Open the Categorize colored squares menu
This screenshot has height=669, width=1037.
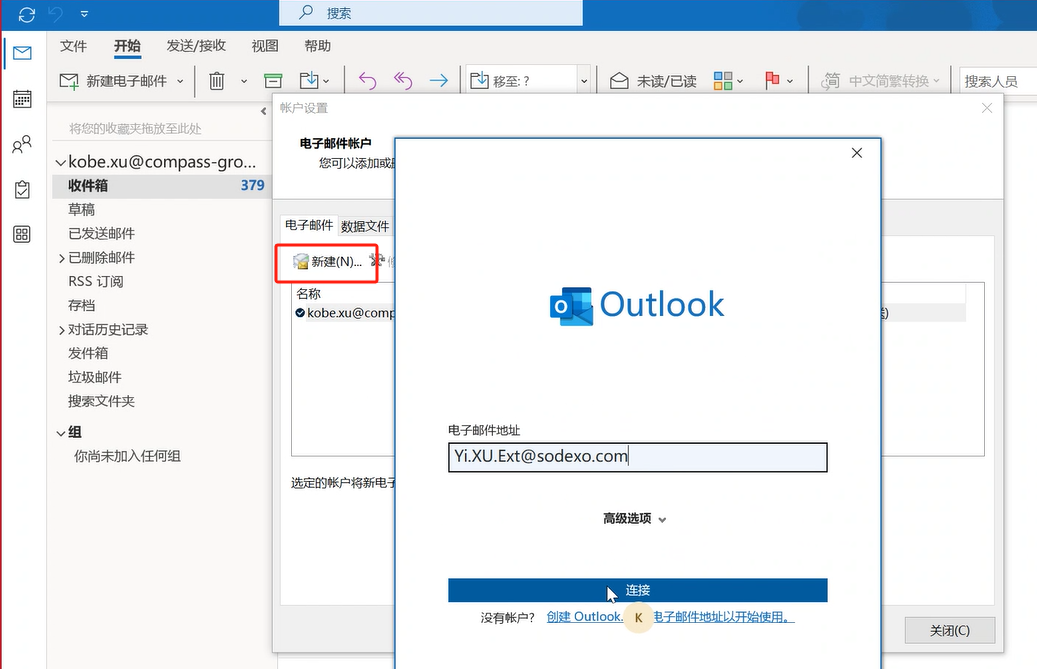tap(728, 81)
